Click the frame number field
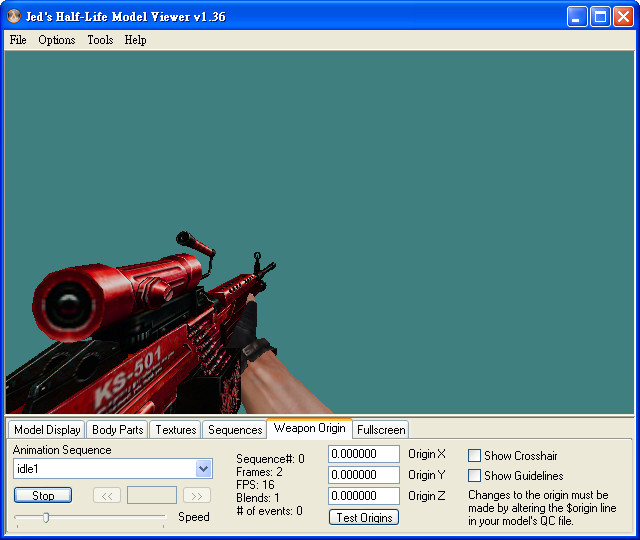Image resolution: width=640 pixels, height=540 pixels. 152,495
